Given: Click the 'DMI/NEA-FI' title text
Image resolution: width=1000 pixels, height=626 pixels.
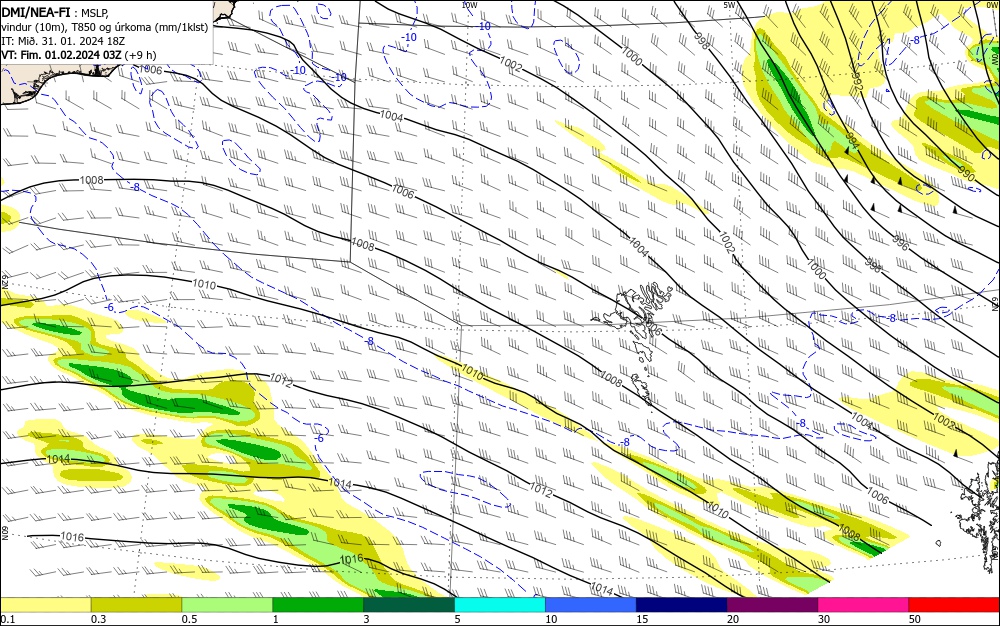Looking at the screenshot, I should coord(36,11).
